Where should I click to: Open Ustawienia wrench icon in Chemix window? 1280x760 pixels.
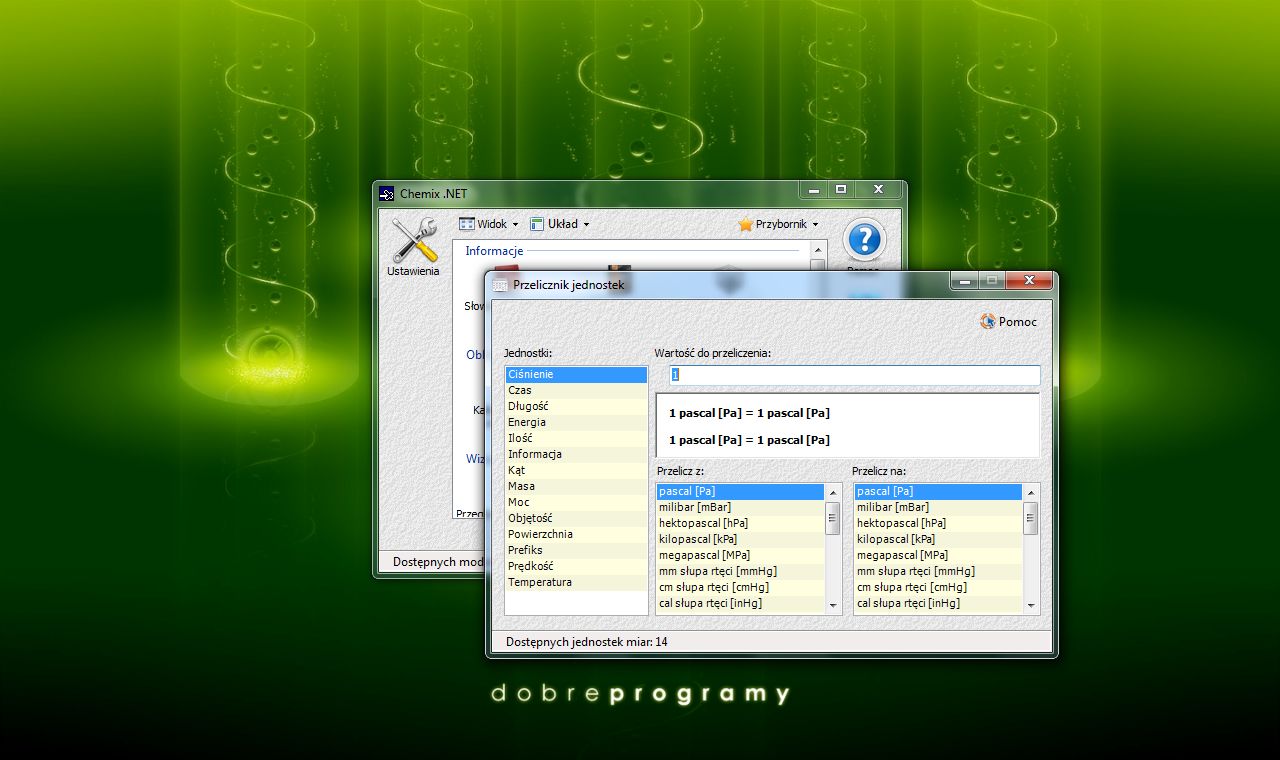414,246
